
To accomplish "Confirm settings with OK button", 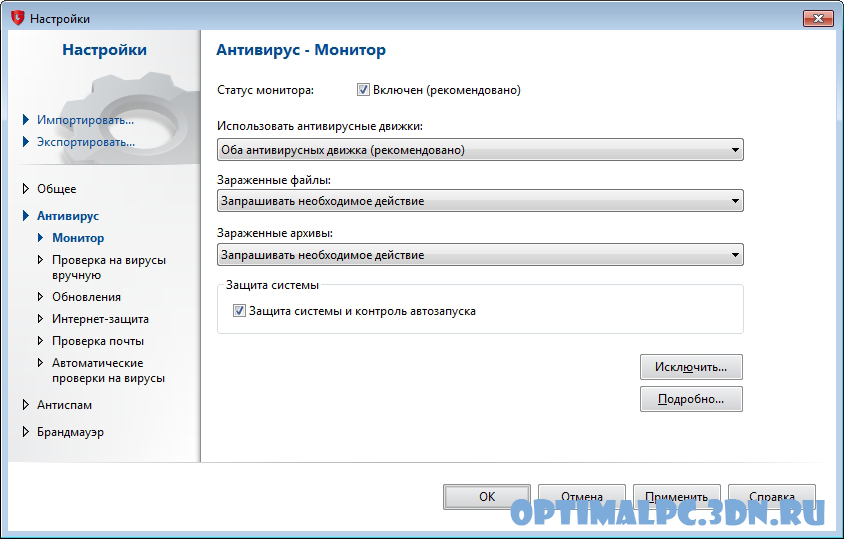I will (x=487, y=496).
